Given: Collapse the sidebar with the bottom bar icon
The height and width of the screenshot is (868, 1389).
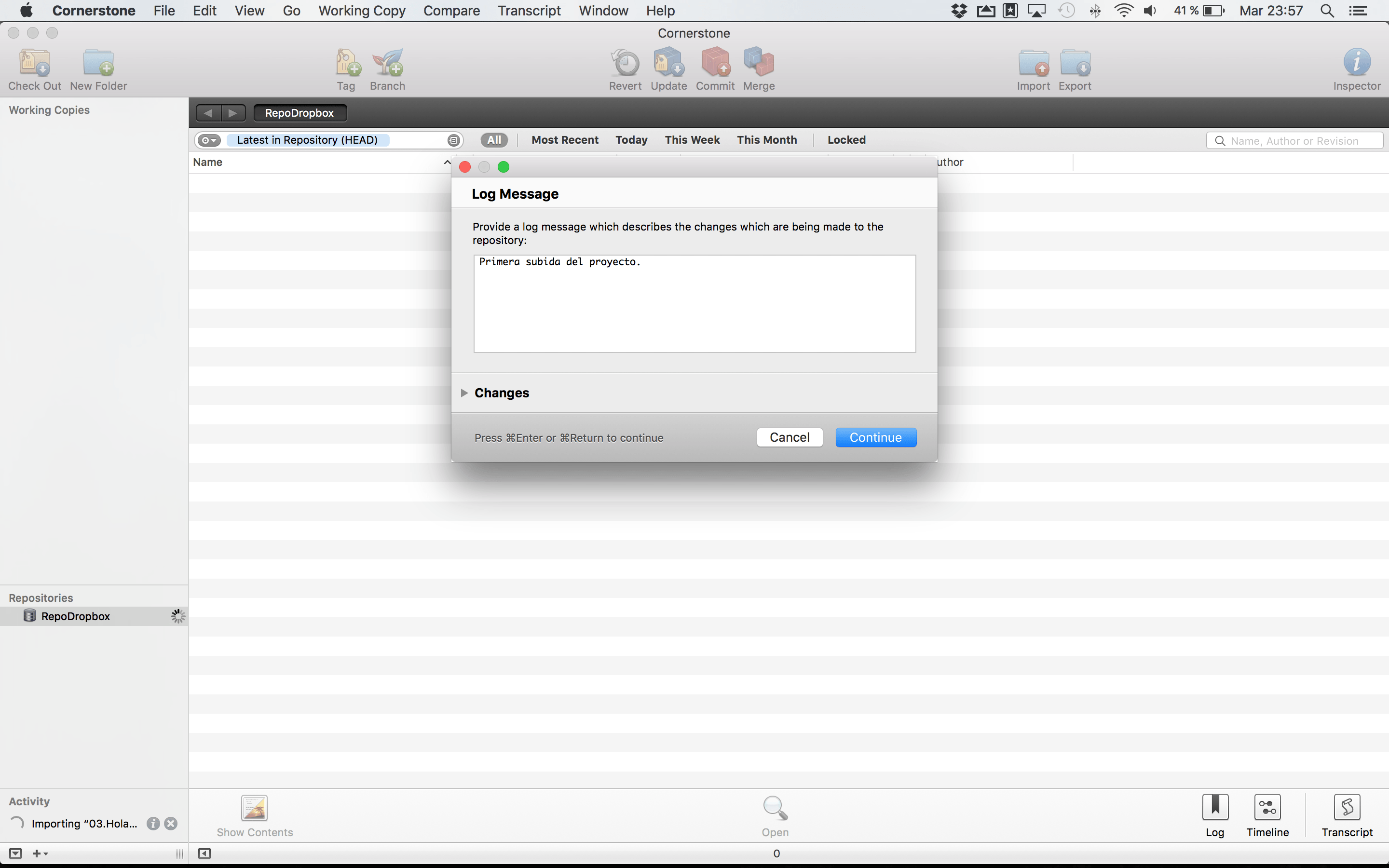Looking at the screenshot, I should (x=204, y=854).
